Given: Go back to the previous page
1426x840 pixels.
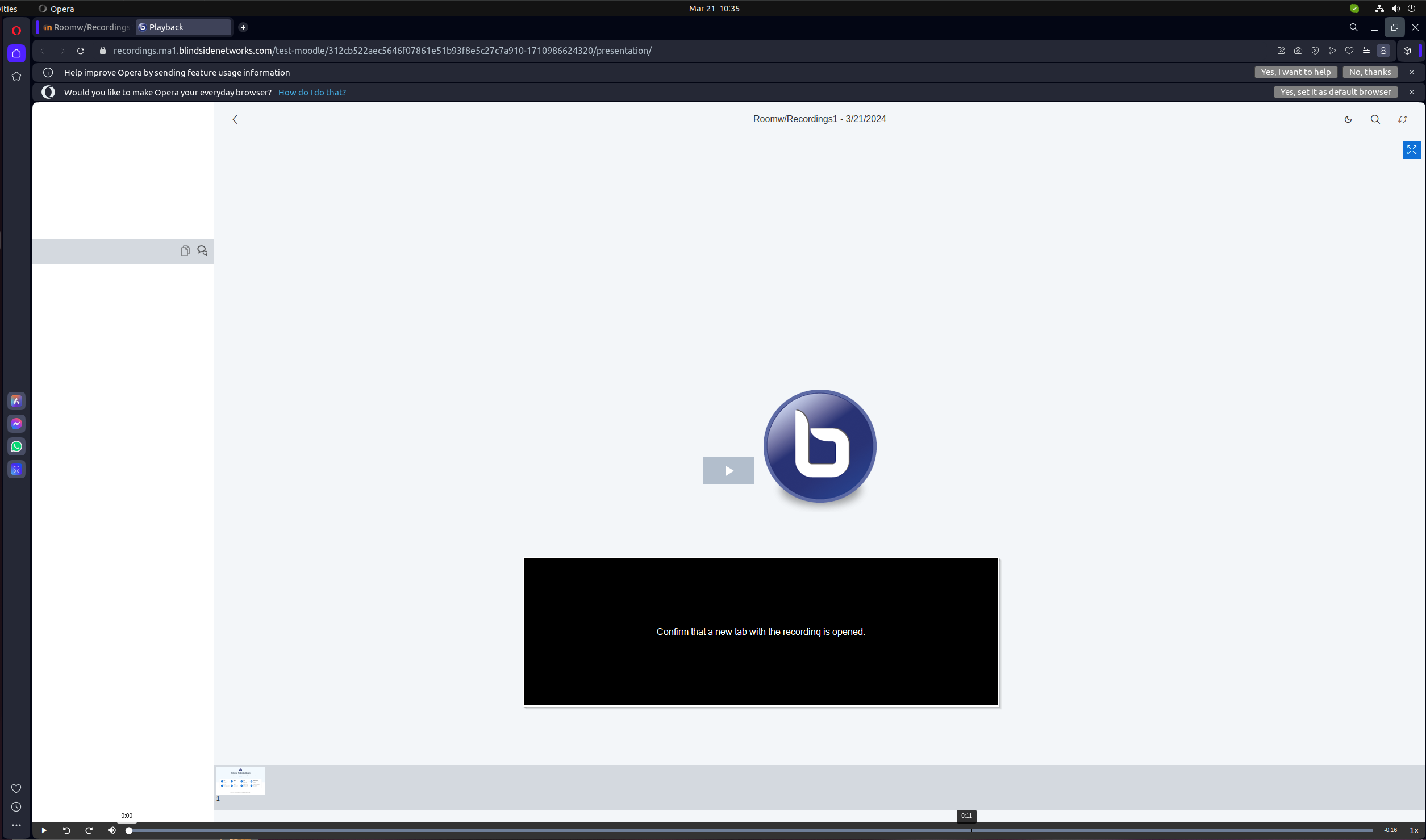Looking at the screenshot, I should point(42,51).
